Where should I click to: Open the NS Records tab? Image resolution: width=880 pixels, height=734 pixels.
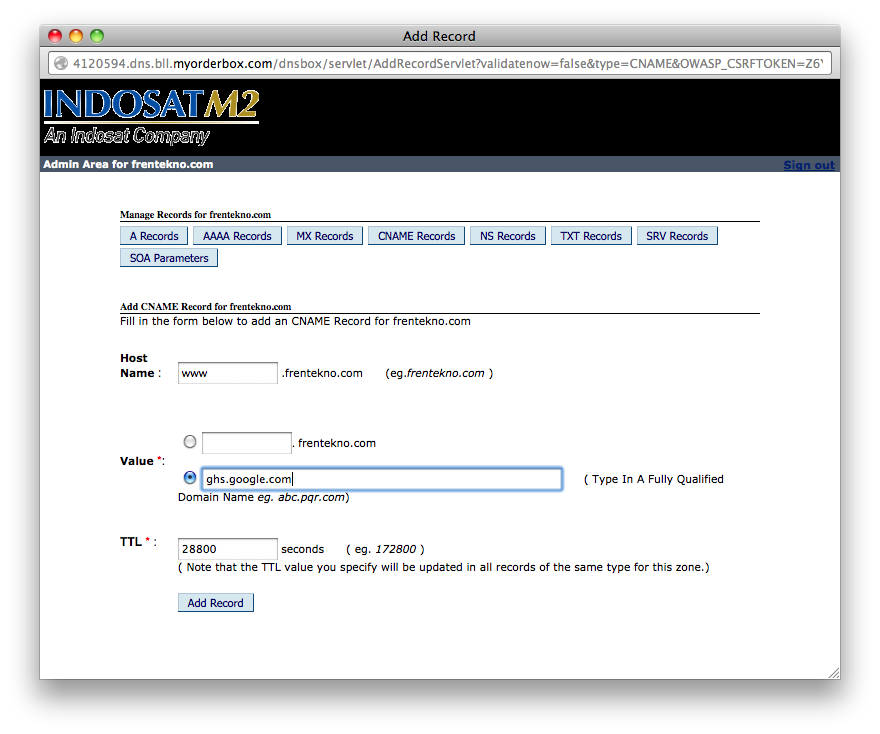508,236
